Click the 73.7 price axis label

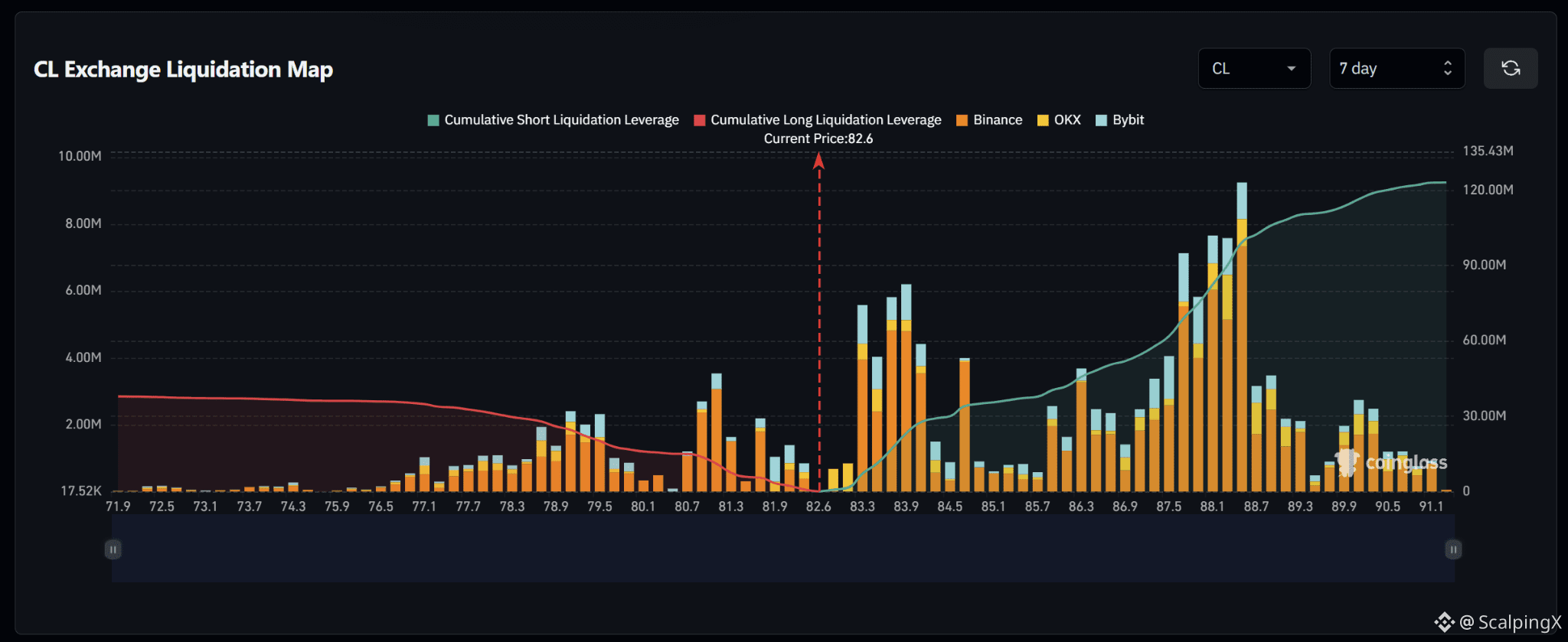click(x=249, y=507)
